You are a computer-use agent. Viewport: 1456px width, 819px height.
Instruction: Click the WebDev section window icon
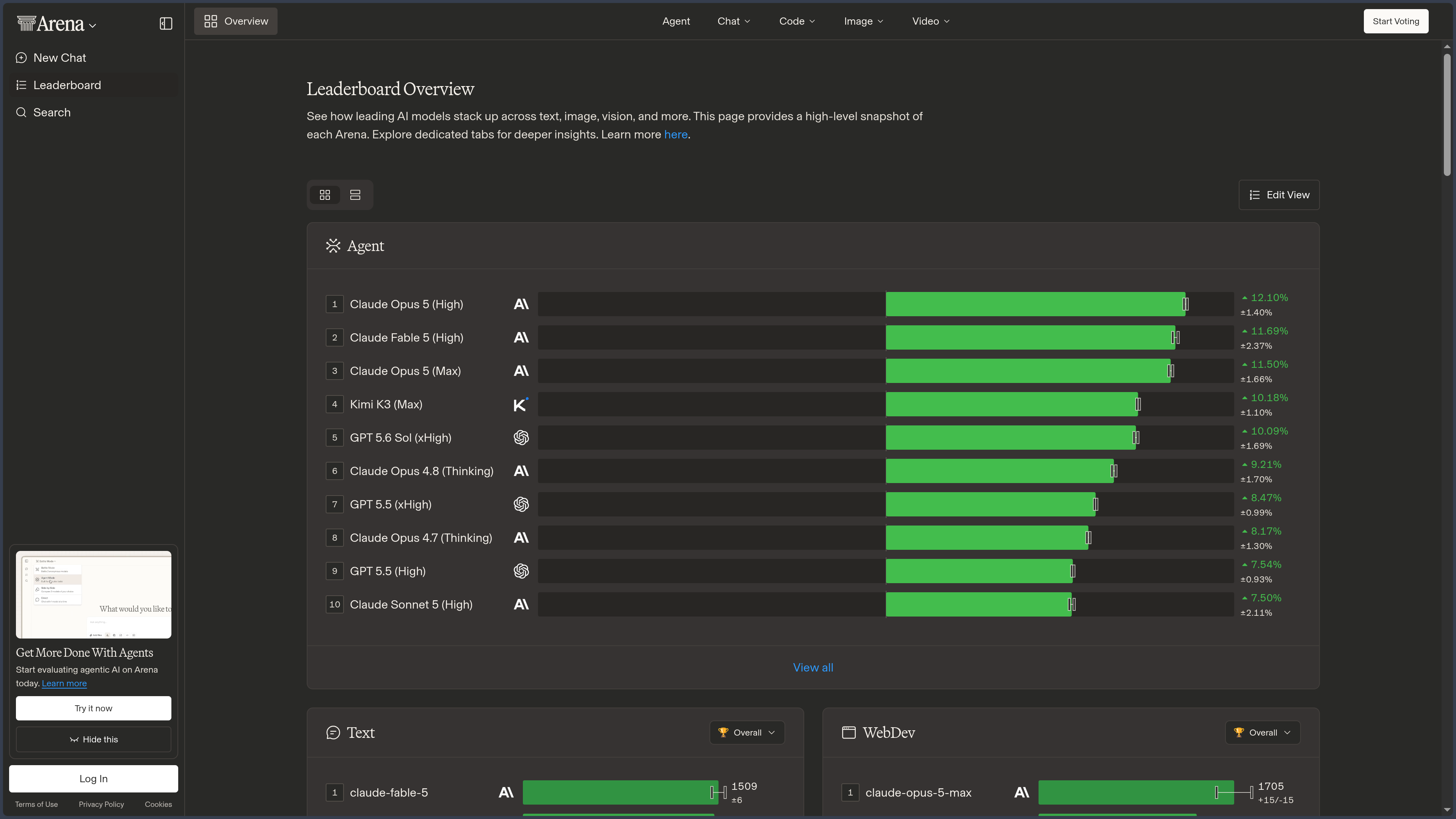(849, 733)
